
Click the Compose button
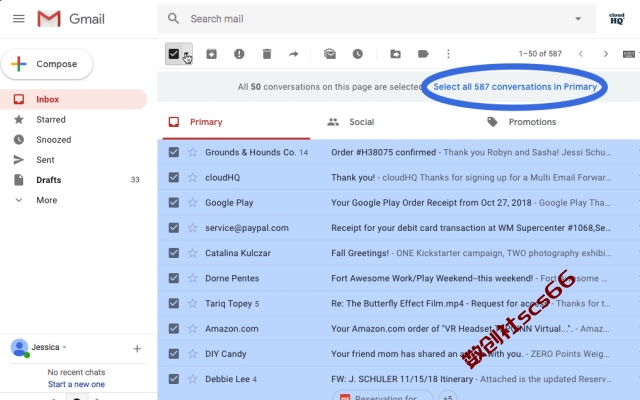[x=47, y=64]
